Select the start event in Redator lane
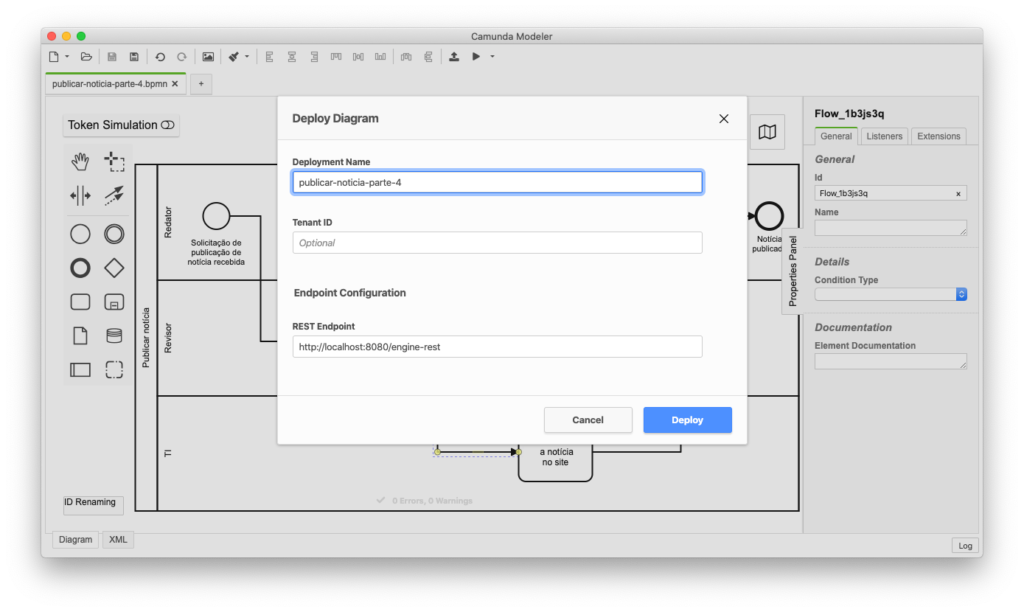This screenshot has height=612, width=1024. (x=216, y=216)
